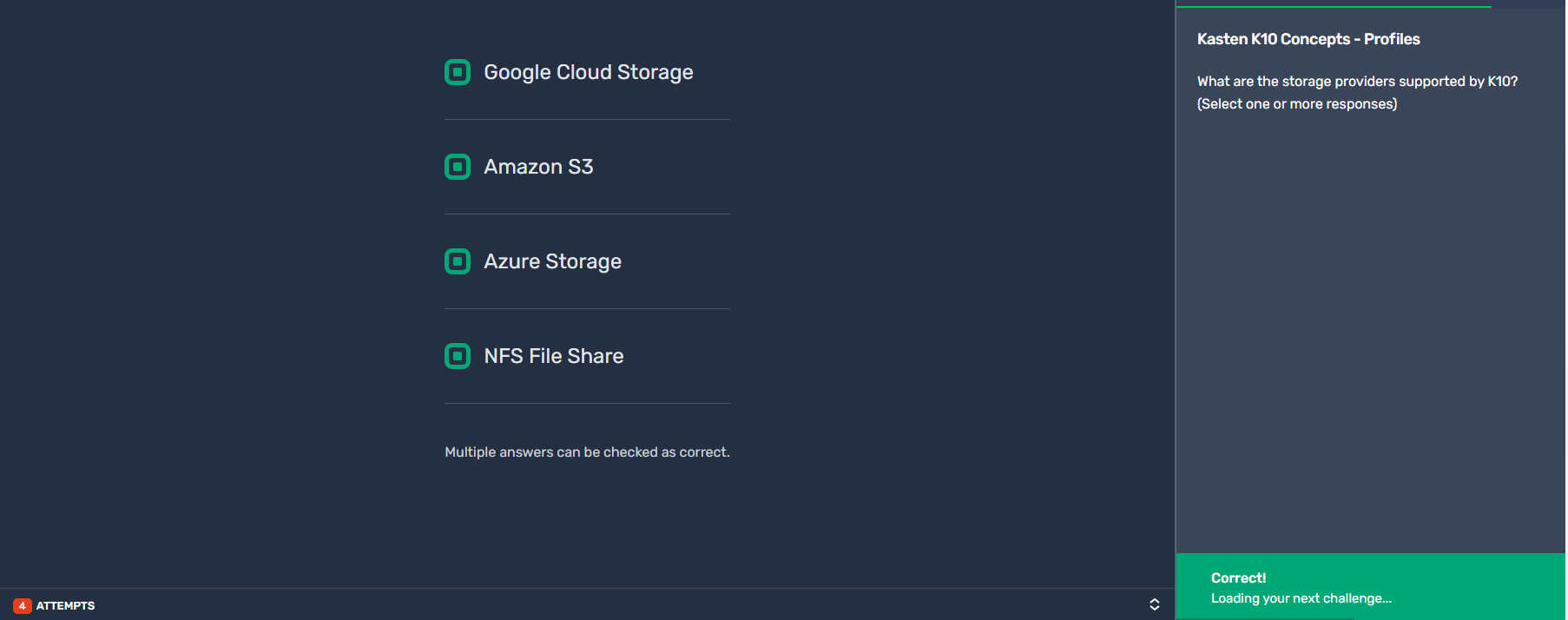Click the Multiple answers can be checked hint

tap(587, 452)
